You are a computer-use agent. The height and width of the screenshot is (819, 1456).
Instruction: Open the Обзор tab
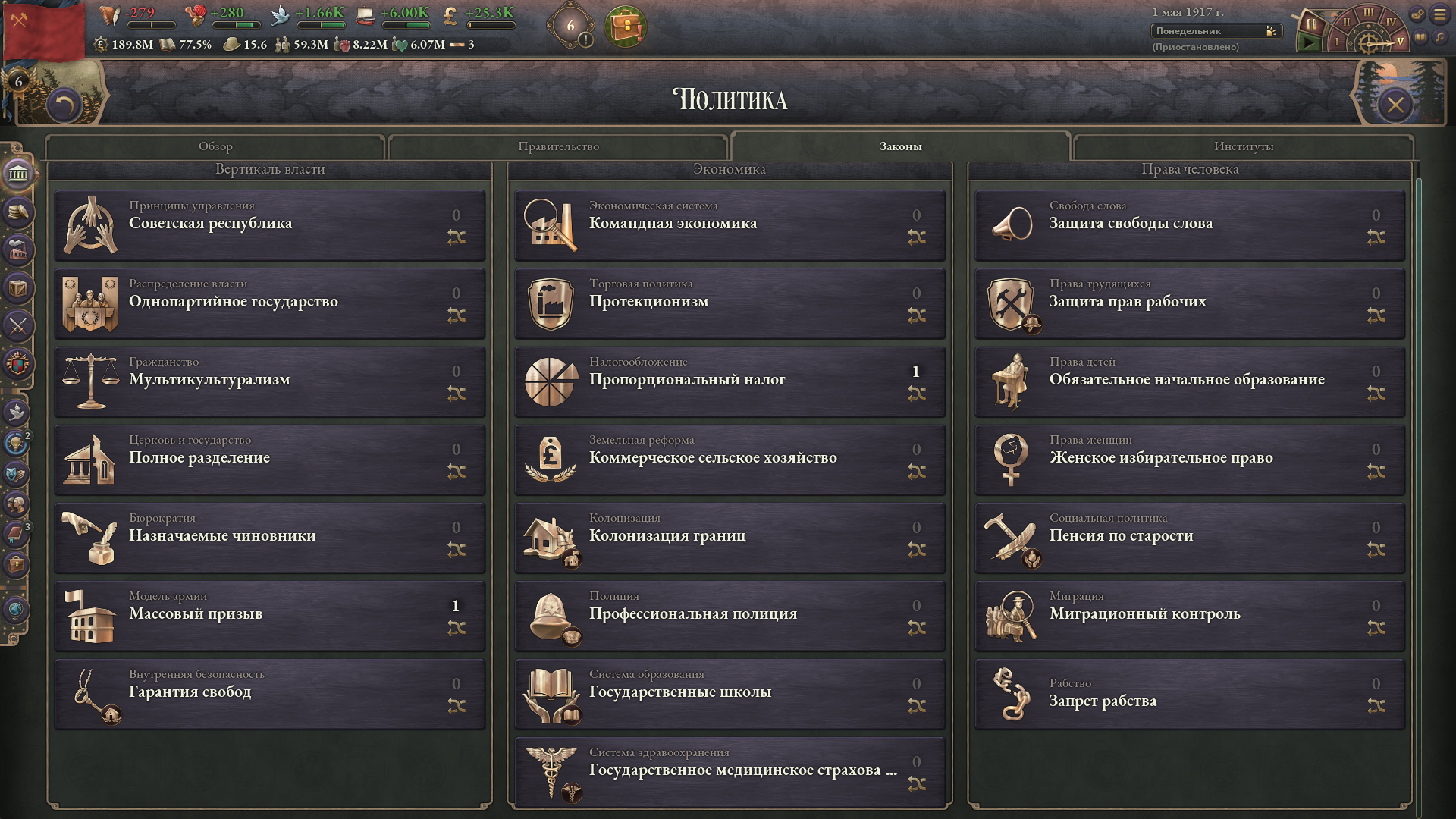215,146
